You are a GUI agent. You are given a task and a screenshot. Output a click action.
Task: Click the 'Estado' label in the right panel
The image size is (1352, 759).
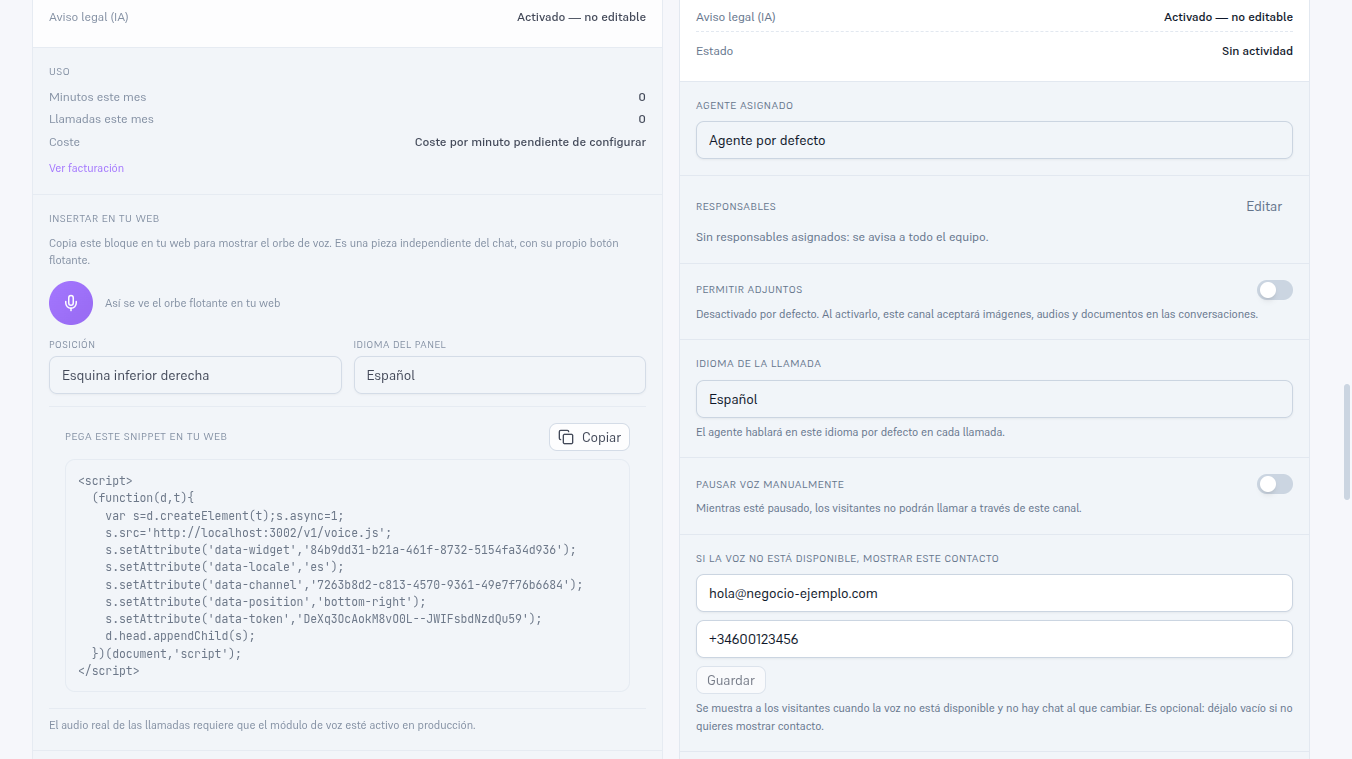[x=714, y=51]
